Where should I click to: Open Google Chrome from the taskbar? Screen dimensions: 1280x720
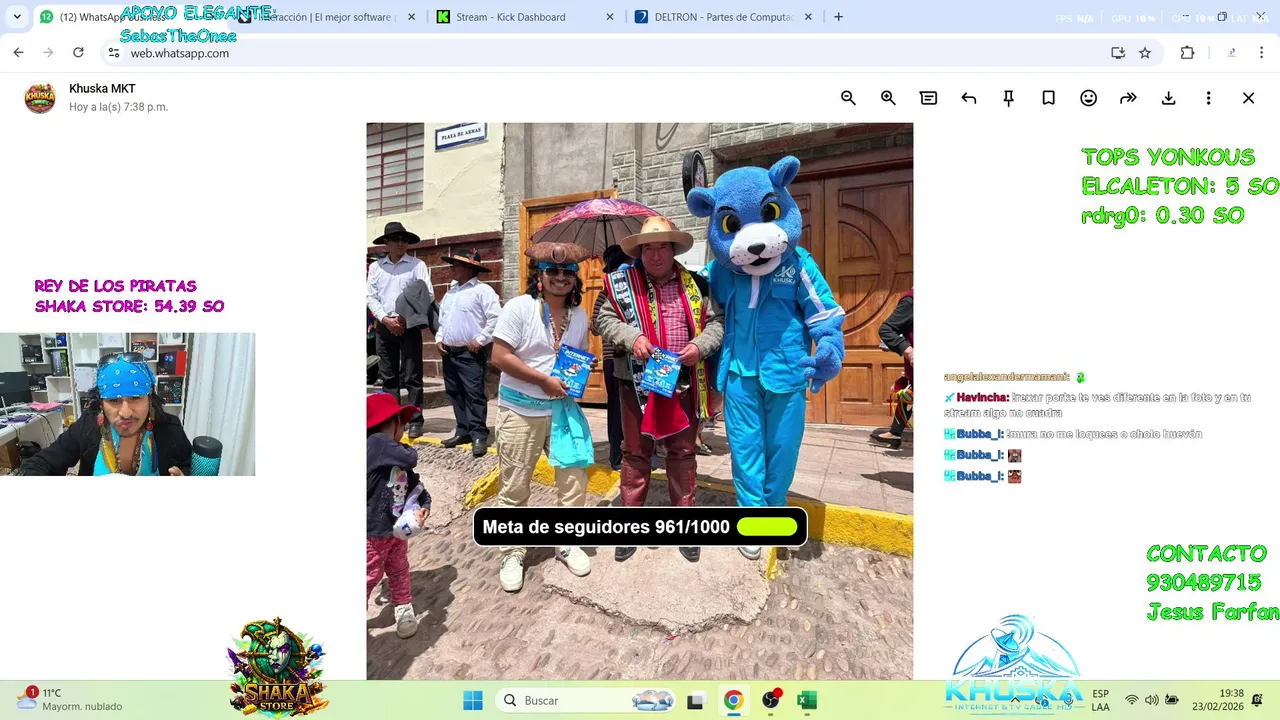pos(733,700)
